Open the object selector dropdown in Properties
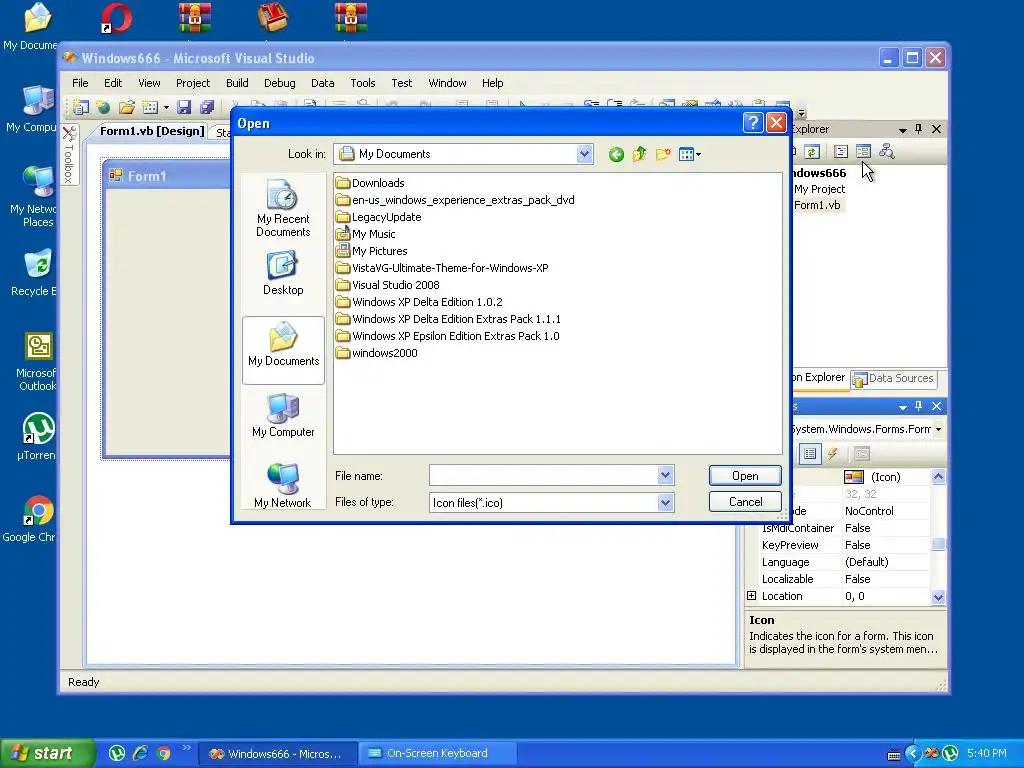The width and height of the screenshot is (1024, 768). click(938, 429)
